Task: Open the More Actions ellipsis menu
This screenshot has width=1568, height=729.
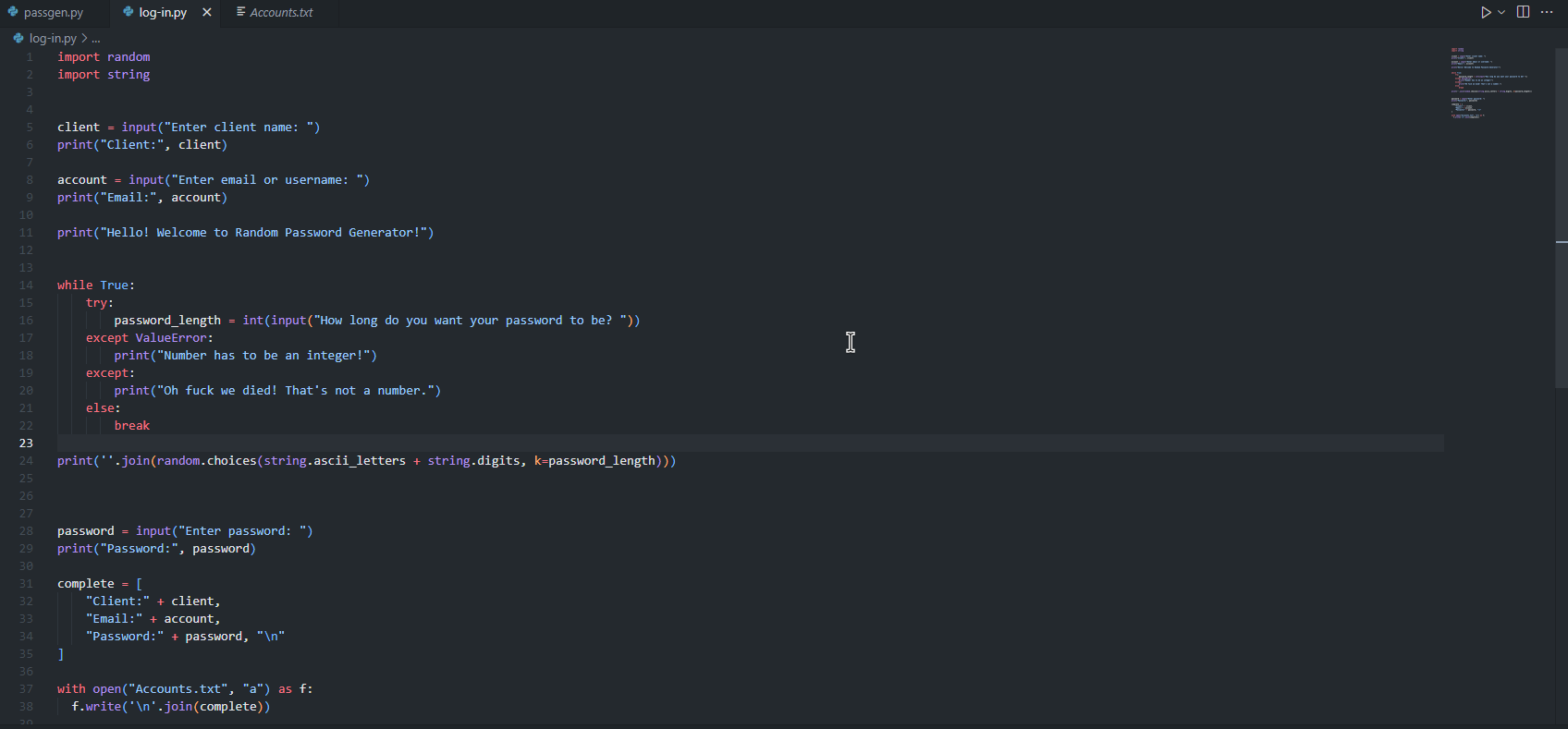Action: point(1547,12)
